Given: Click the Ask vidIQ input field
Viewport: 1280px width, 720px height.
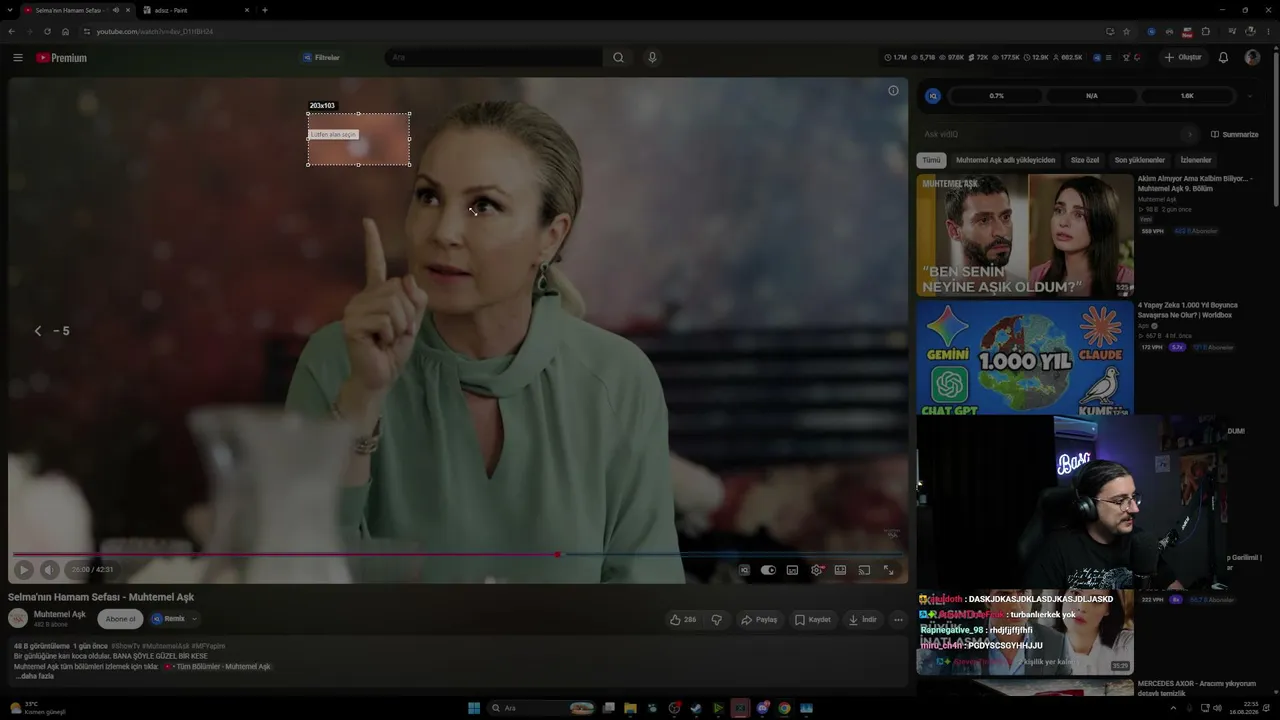Looking at the screenshot, I should tap(1058, 134).
